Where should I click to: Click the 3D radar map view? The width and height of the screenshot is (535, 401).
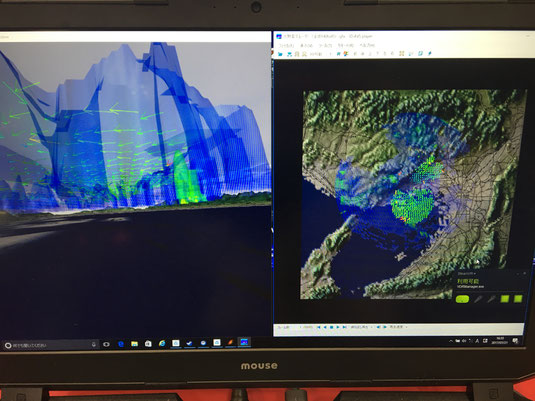414,194
